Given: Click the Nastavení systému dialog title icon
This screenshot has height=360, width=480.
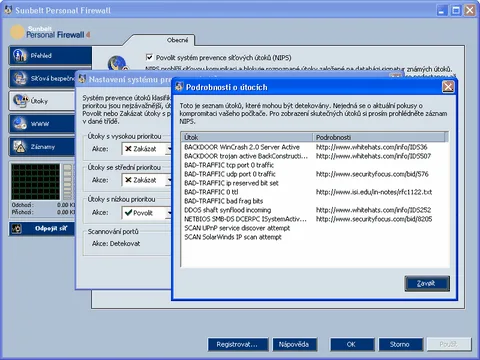Looking at the screenshot, I should 82,79.
